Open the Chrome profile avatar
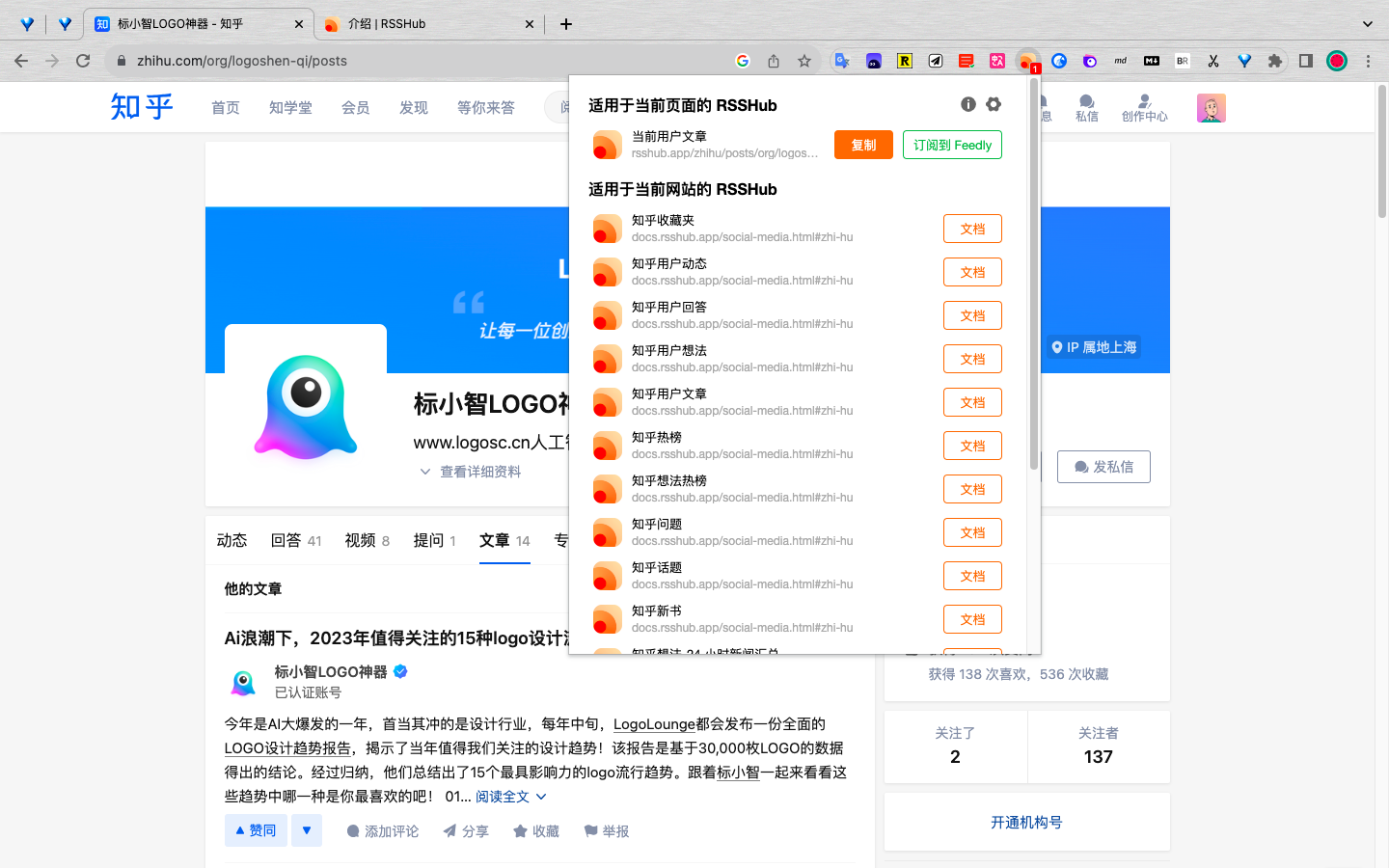Image resolution: width=1389 pixels, height=868 pixels. pos(1337,61)
